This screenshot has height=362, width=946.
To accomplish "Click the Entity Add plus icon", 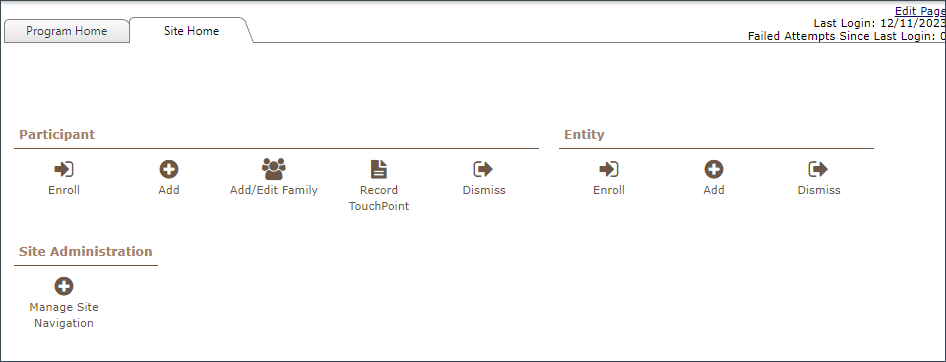I will [714, 169].
